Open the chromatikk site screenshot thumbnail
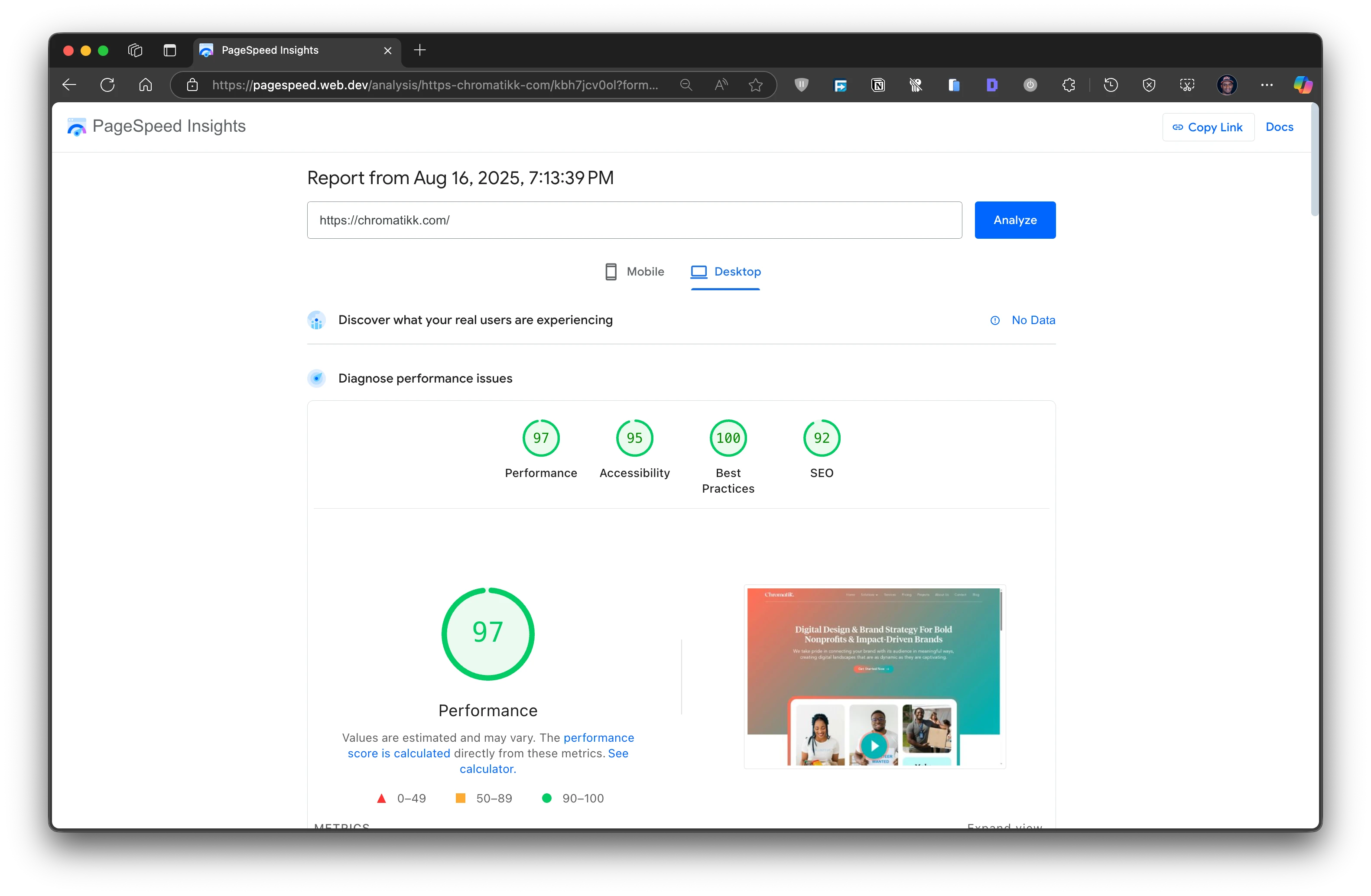The width and height of the screenshot is (1371, 896). (x=874, y=677)
